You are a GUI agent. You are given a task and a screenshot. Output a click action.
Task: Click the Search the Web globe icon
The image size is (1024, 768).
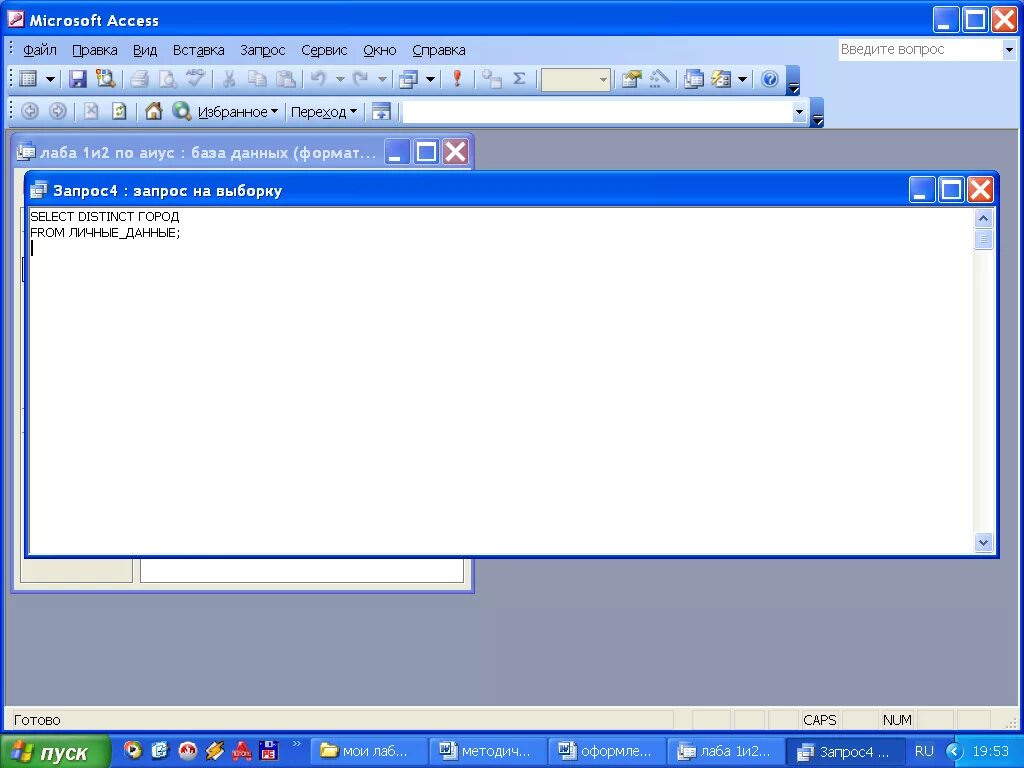181,112
